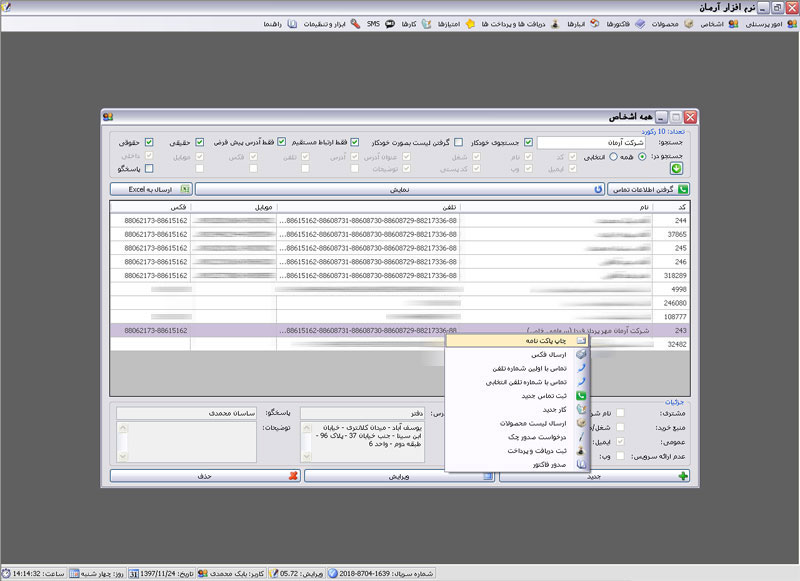Viewport: 800px width, 581px height.
Task: Click the کارها tasks icon
Action: point(426,24)
